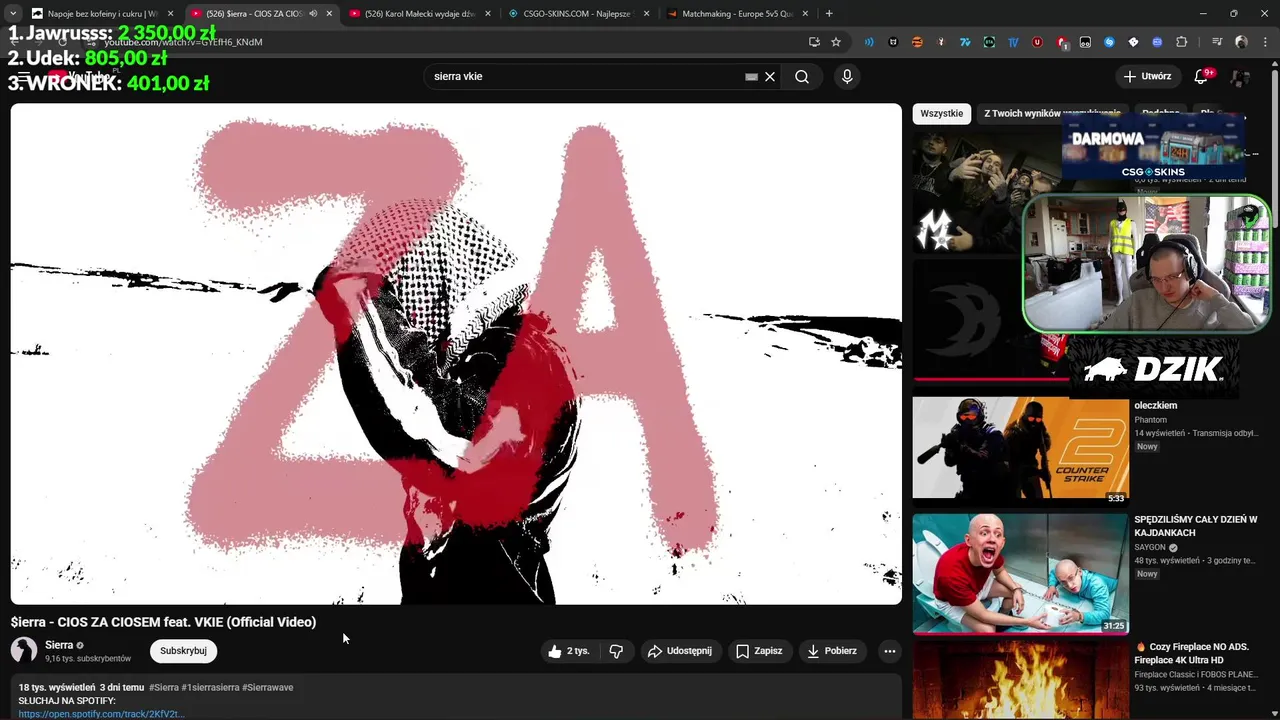This screenshot has height=720, width=1280.
Task: Subscribe with the Subskrybuj button
Action: (183, 651)
